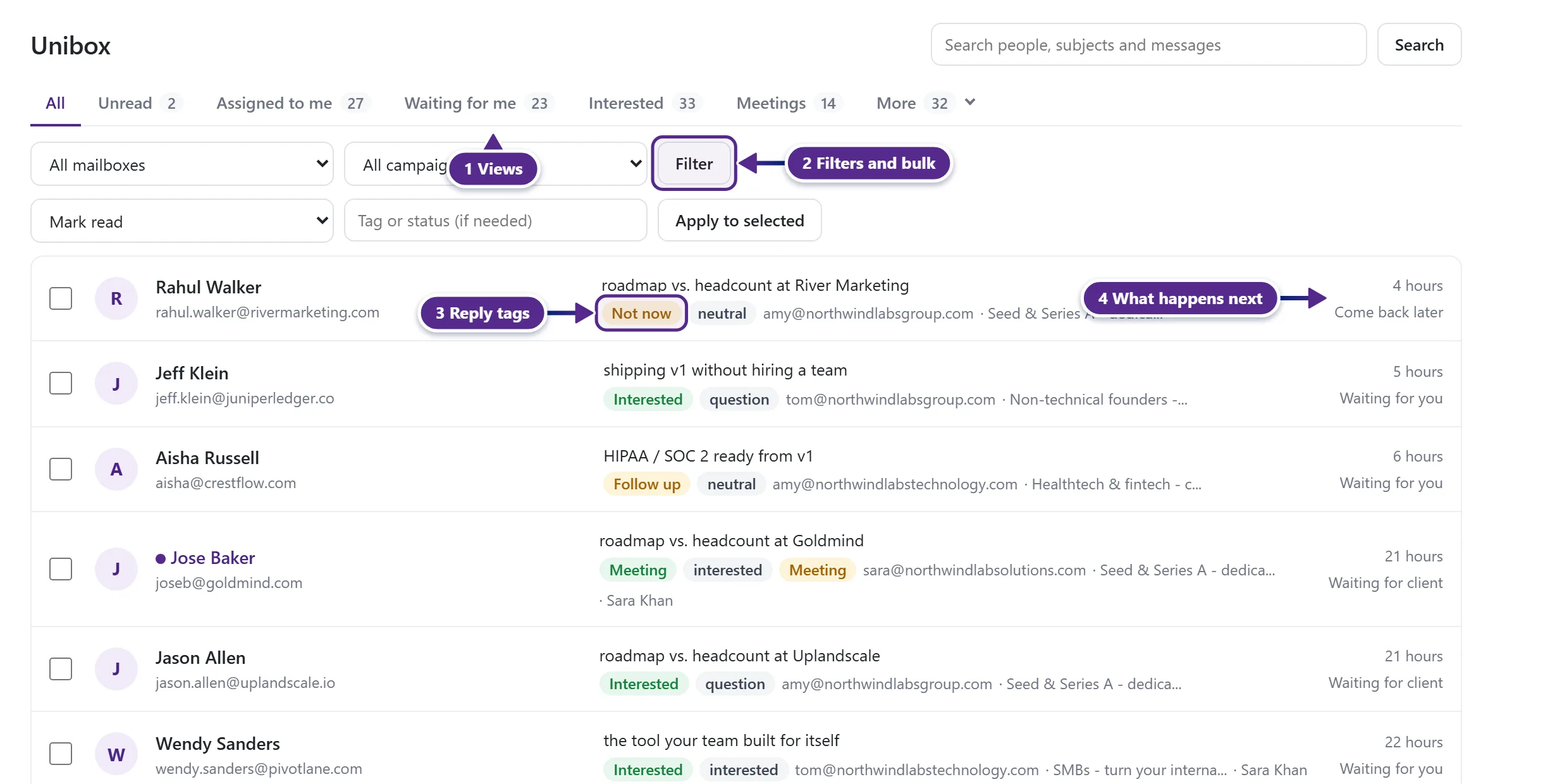Screen dimensions: 1543x784
Task: Open Jose Baker's J avatar
Action: click(116, 569)
